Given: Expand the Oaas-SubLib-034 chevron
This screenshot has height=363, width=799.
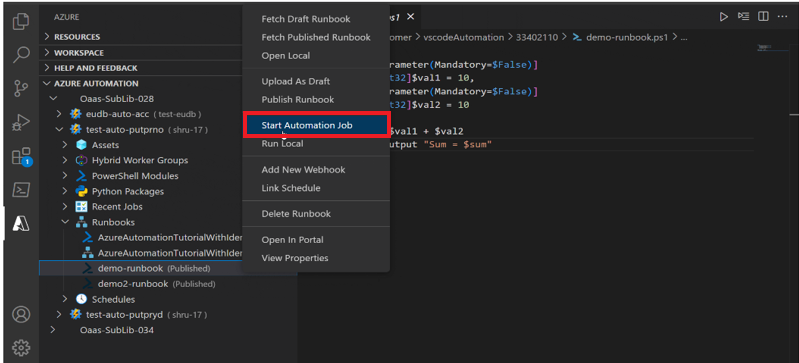Looking at the screenshot, I should [x=53, y=330].
